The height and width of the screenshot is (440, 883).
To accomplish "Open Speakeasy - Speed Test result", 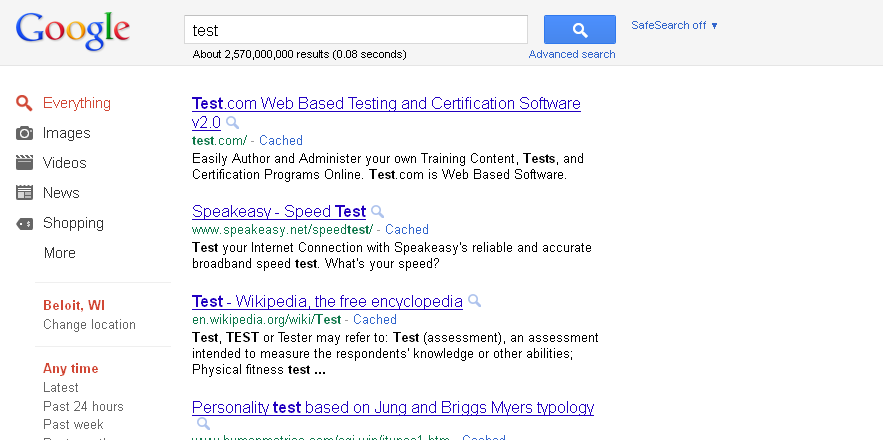I will 279,211.
